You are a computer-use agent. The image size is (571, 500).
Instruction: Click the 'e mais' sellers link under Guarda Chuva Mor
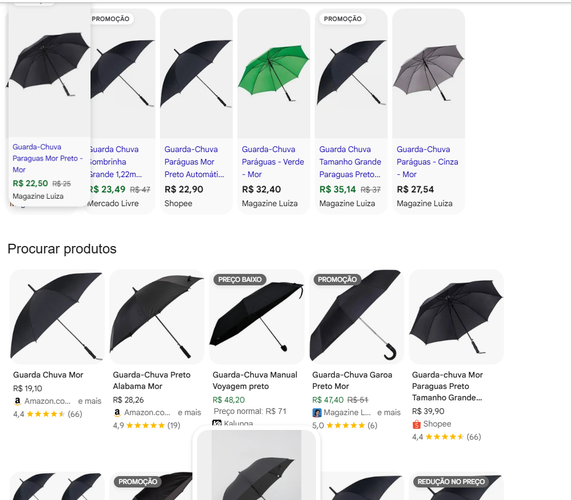click(90, 401)
